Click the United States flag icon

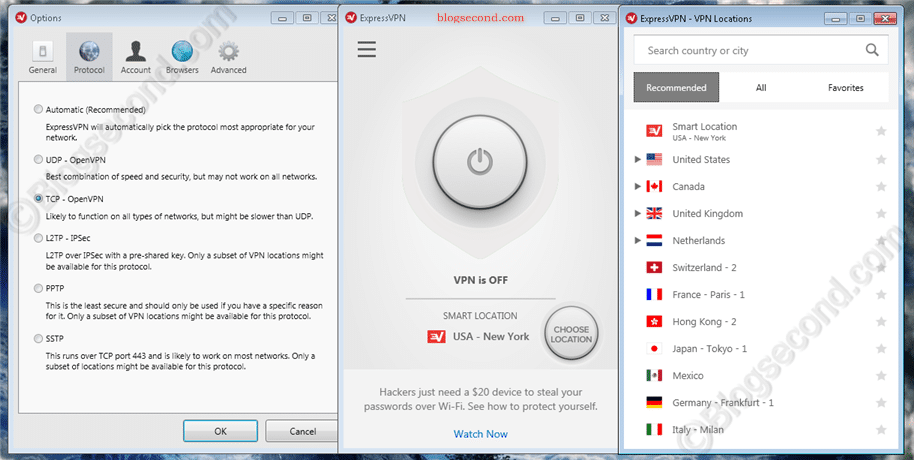click(x=654, y=159)
